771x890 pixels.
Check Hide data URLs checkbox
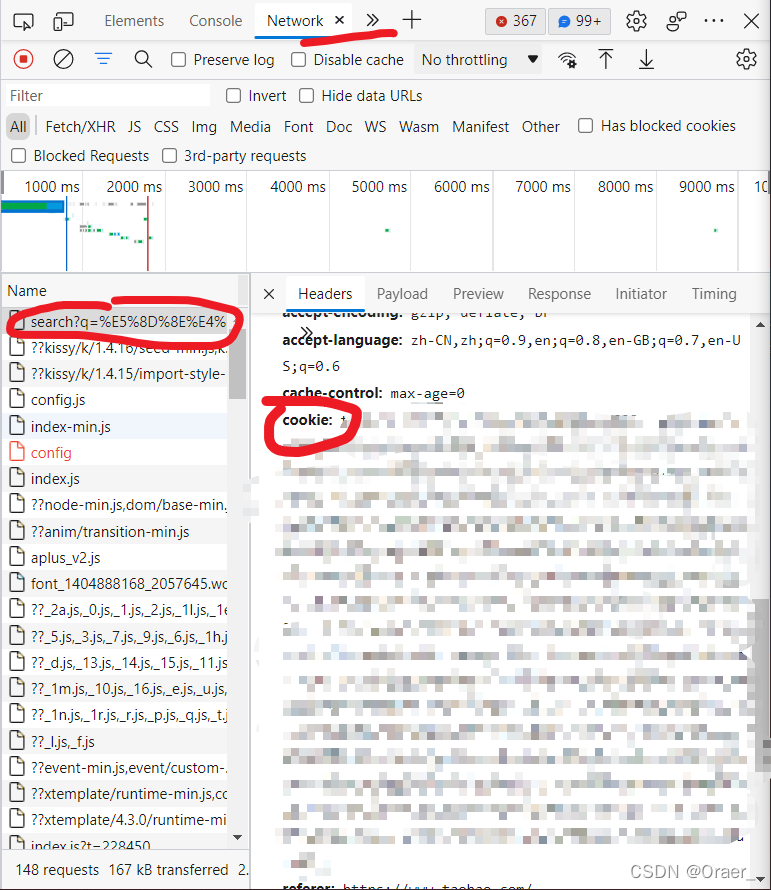(307, 95)
